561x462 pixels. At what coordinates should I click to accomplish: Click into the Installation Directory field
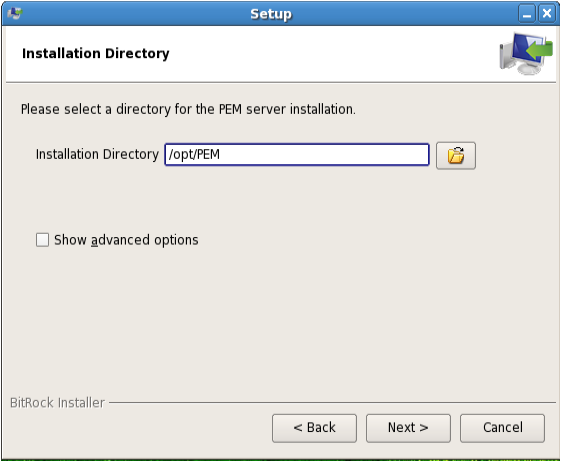pos(297,155)
